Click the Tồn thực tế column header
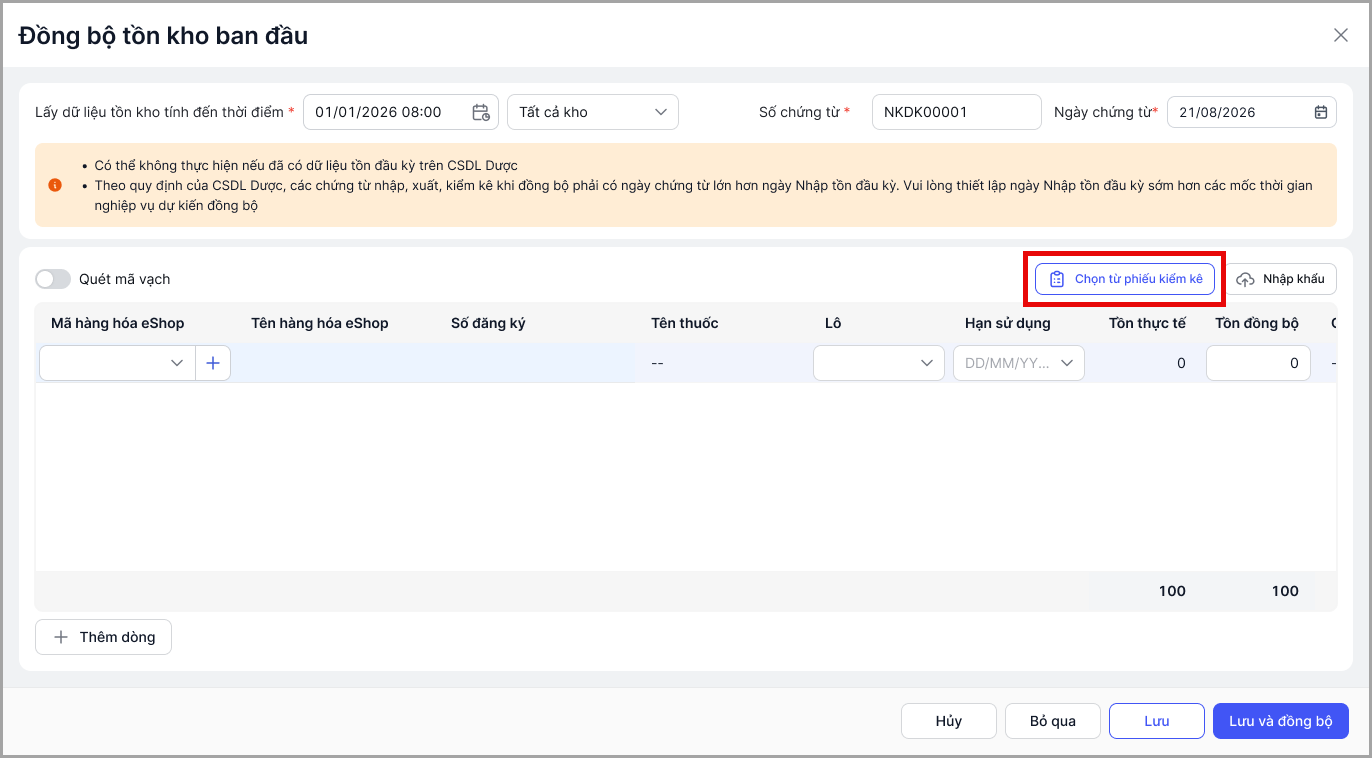This screenshot has height=758, width=1372. pyautogui.click(x=1148, y=323)
